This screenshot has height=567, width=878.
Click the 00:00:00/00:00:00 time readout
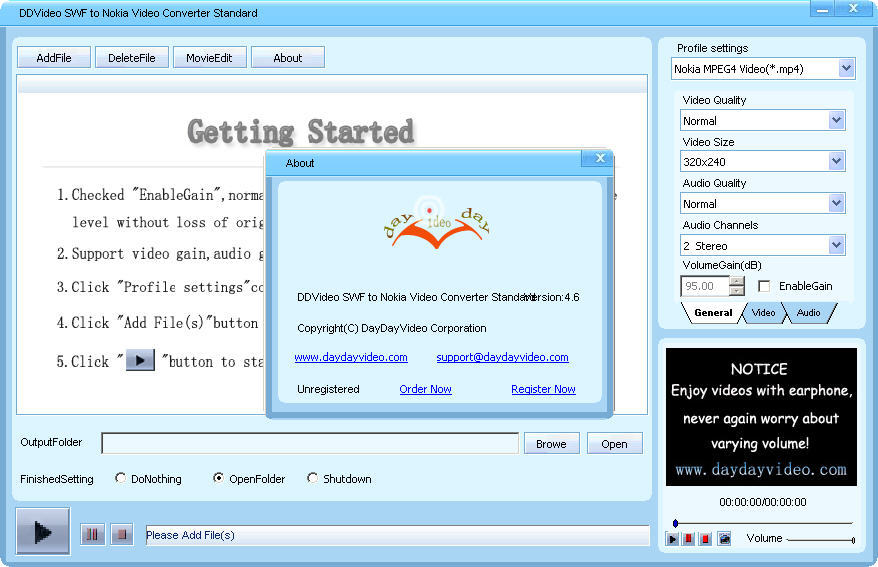(x=763, y=502)
